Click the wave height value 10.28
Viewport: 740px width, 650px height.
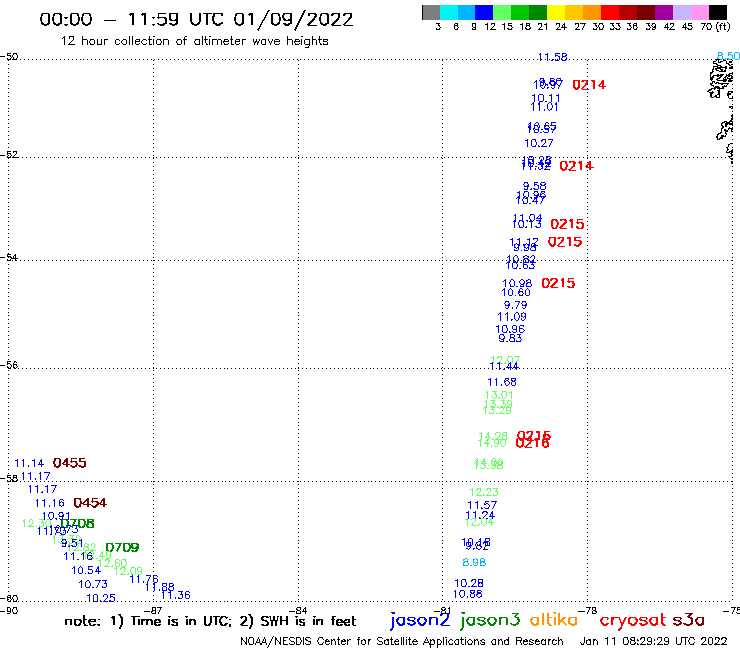click(x=469, y=583)
